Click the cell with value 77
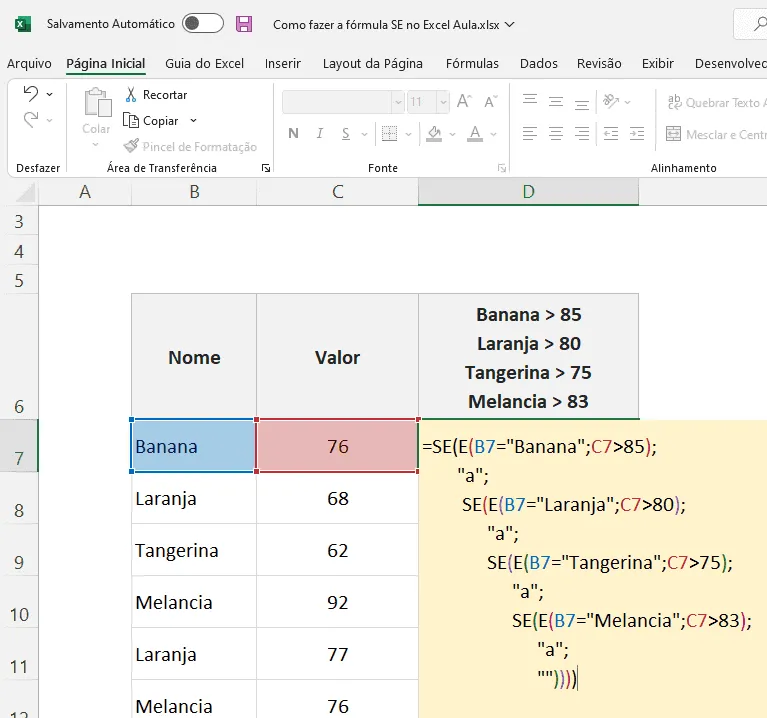Image resolution: width=767 pixels, height=718 pixels. tap(338, 654)
